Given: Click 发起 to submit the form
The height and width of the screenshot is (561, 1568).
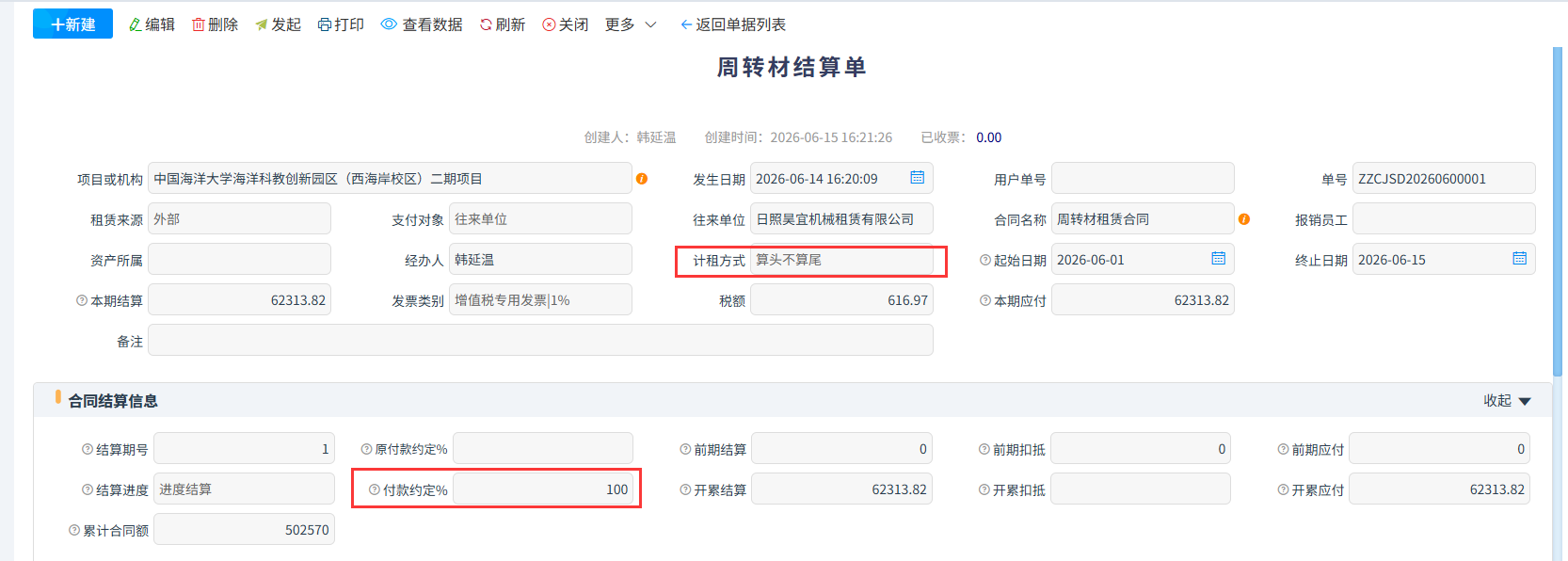Looking at the screenshot, I should (278, 24).
